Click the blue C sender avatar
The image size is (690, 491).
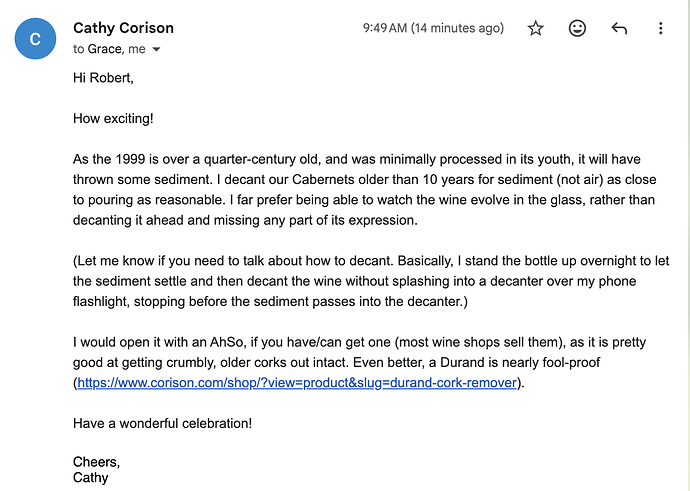(35, 39)
